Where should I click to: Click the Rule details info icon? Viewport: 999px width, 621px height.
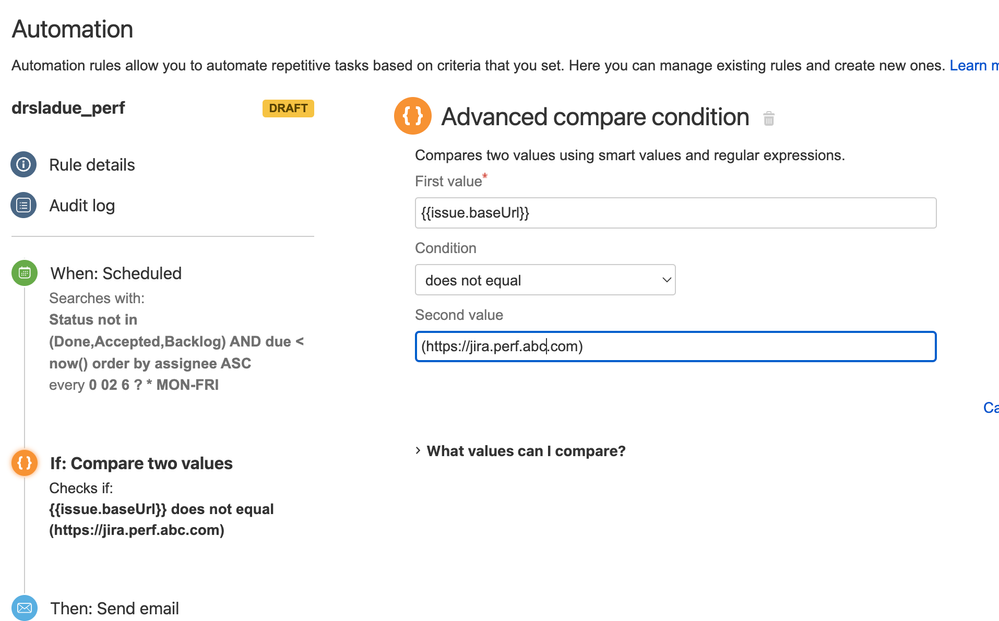(24, 164)
